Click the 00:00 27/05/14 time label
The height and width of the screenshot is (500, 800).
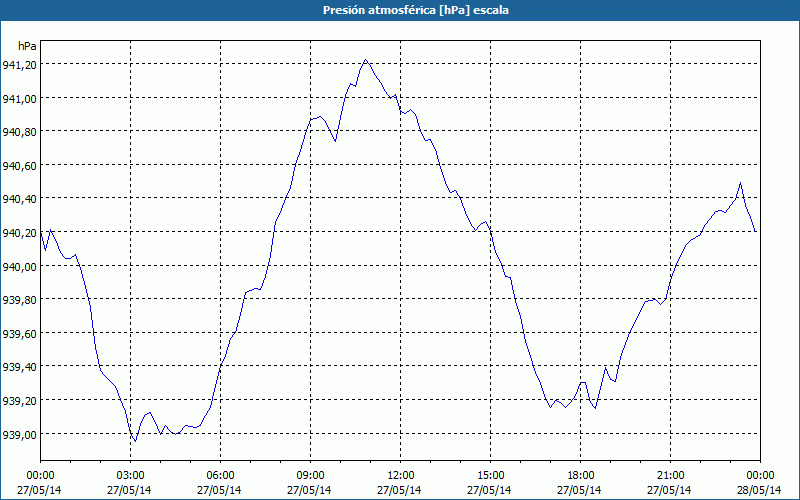point(39,483)
